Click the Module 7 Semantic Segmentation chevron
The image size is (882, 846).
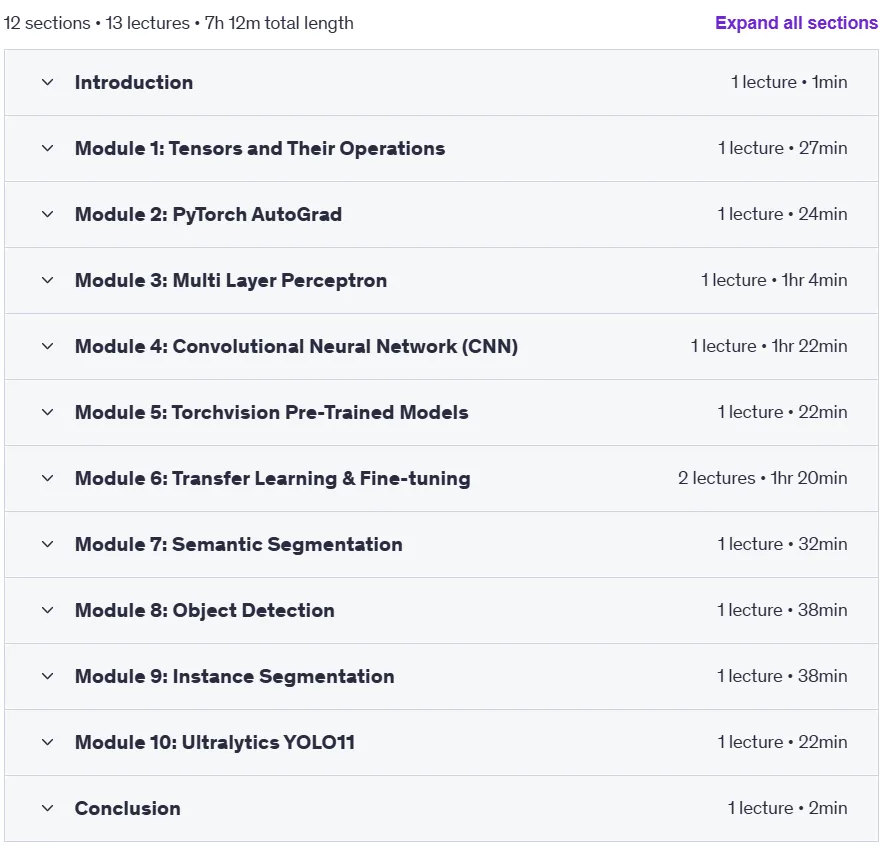pyautogui.click(x=48, y=544)
